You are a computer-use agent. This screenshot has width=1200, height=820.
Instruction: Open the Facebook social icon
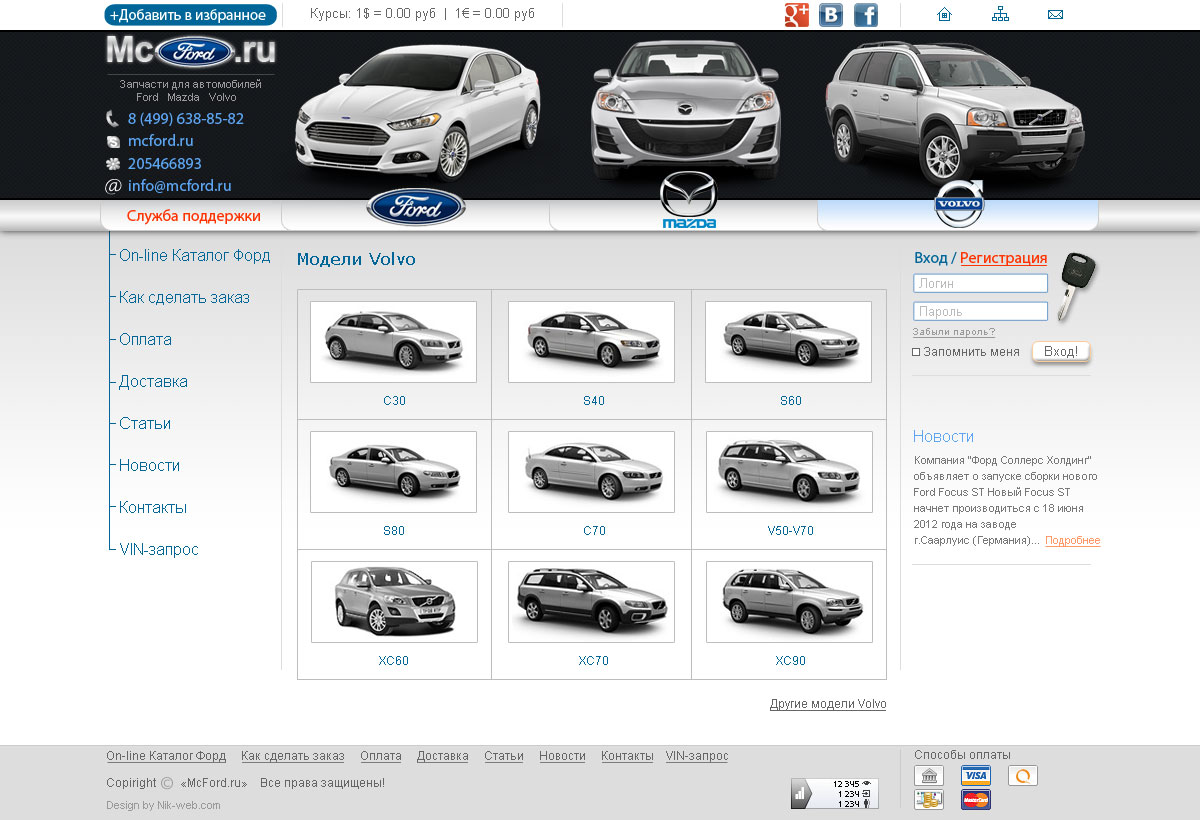coord(866,15)
